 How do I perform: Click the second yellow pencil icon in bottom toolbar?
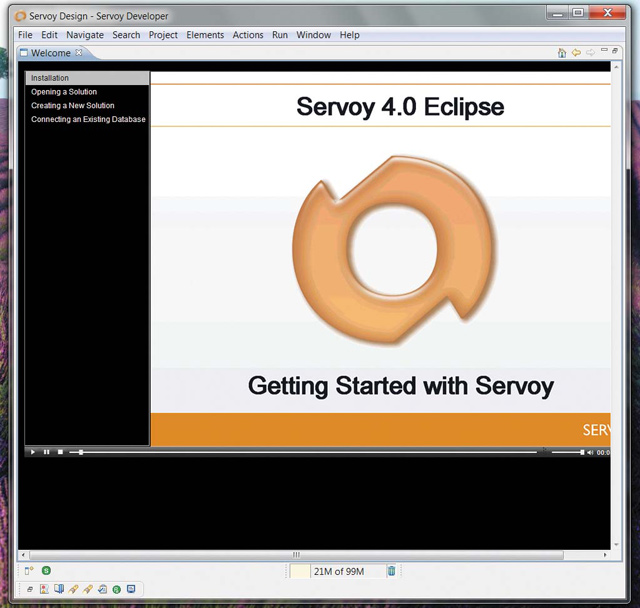click(88, 589)
